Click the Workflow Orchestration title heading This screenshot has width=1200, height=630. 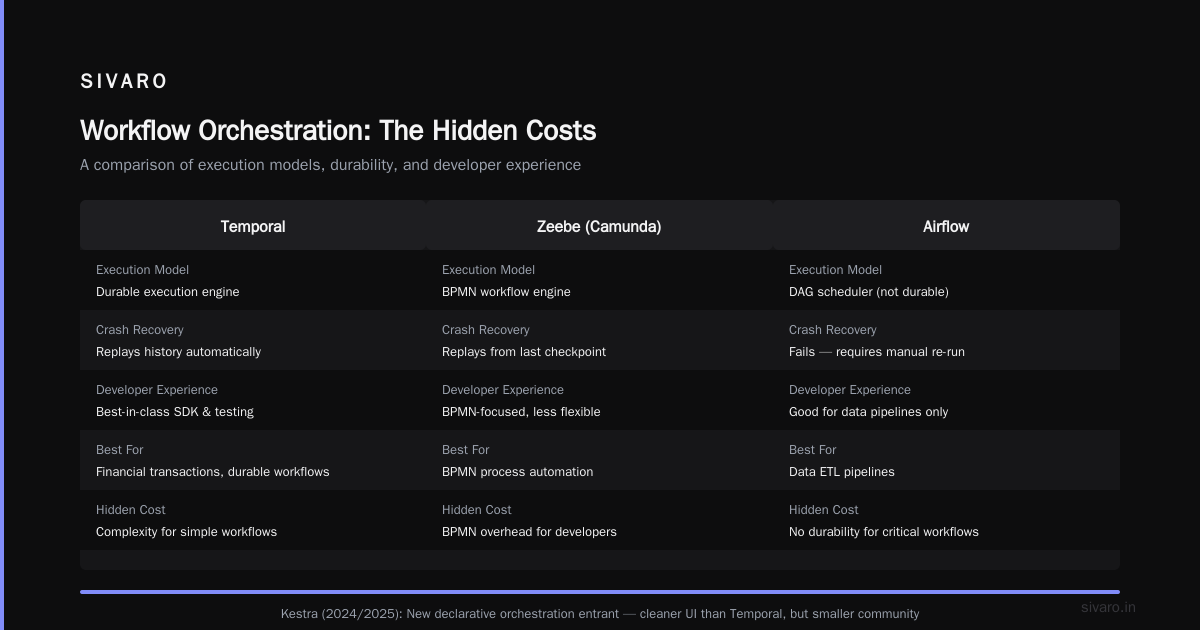coord(338,130)
